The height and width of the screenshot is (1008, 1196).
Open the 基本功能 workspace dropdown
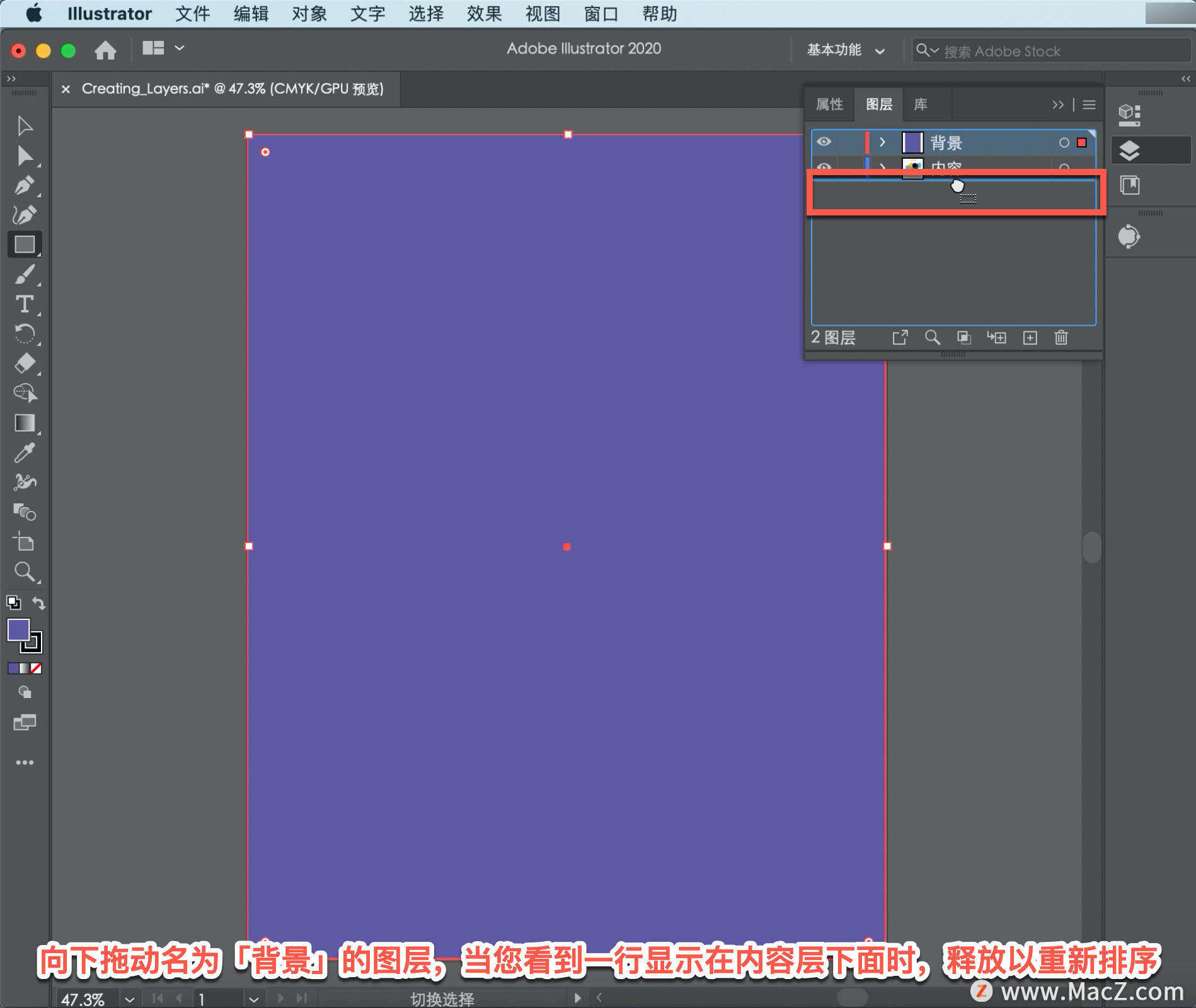click(x=846, y=50)
